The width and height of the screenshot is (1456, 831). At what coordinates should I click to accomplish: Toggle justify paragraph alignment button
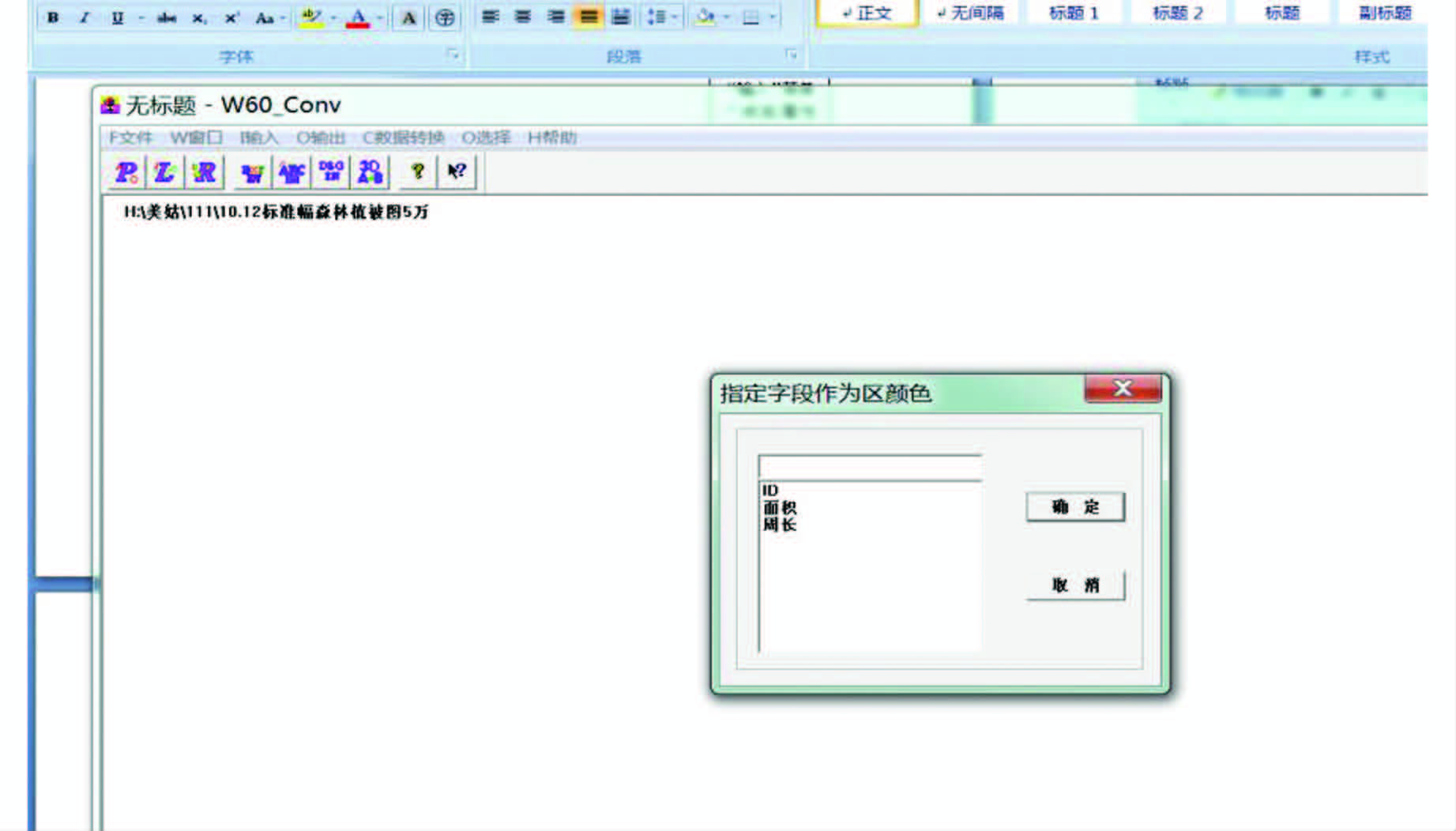pyautogui.click(x=589, y=17)
